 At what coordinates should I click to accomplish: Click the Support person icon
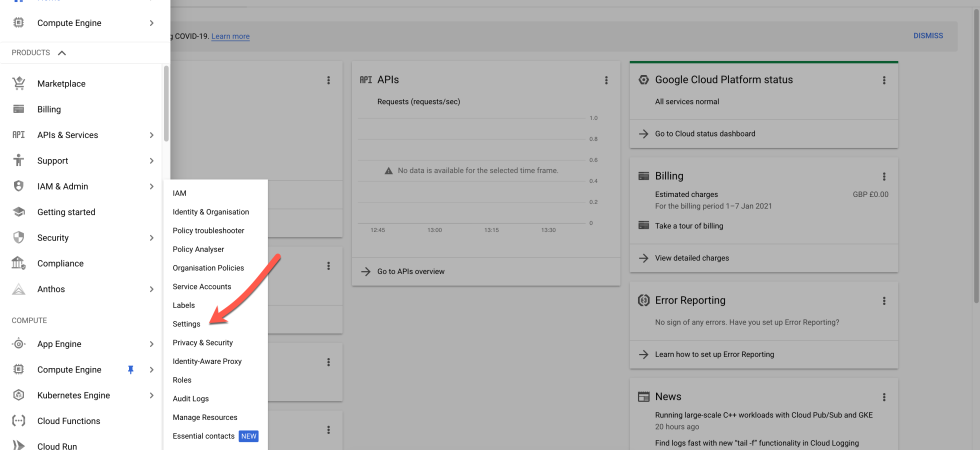[19, 161]
